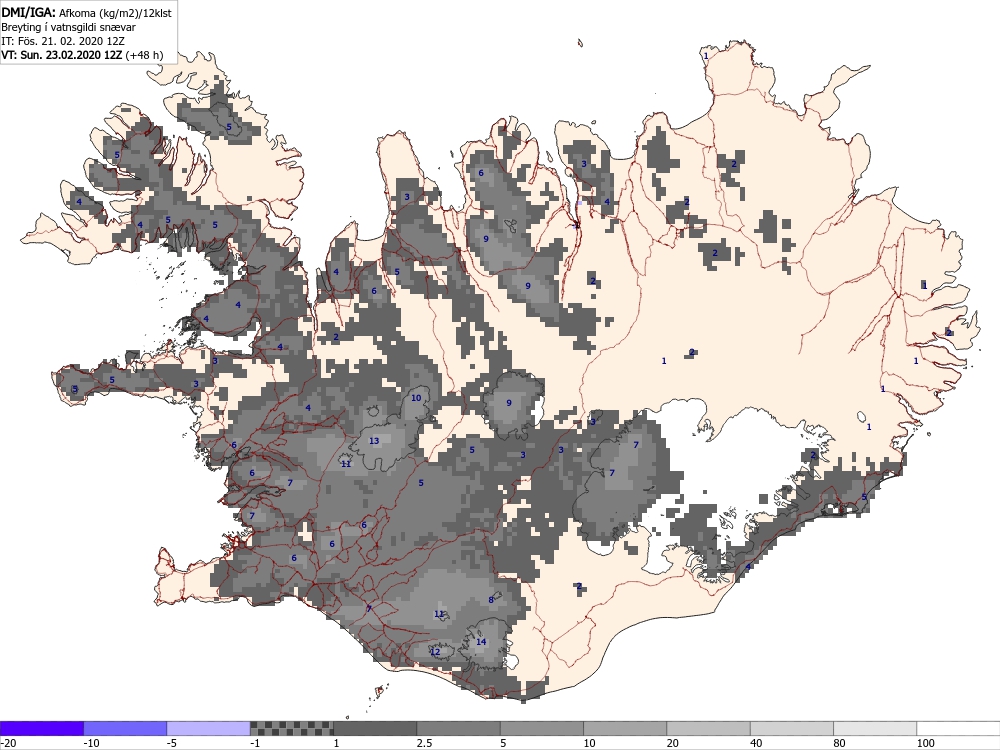Click the legend swatch between 5 and 10

point(542,728)
